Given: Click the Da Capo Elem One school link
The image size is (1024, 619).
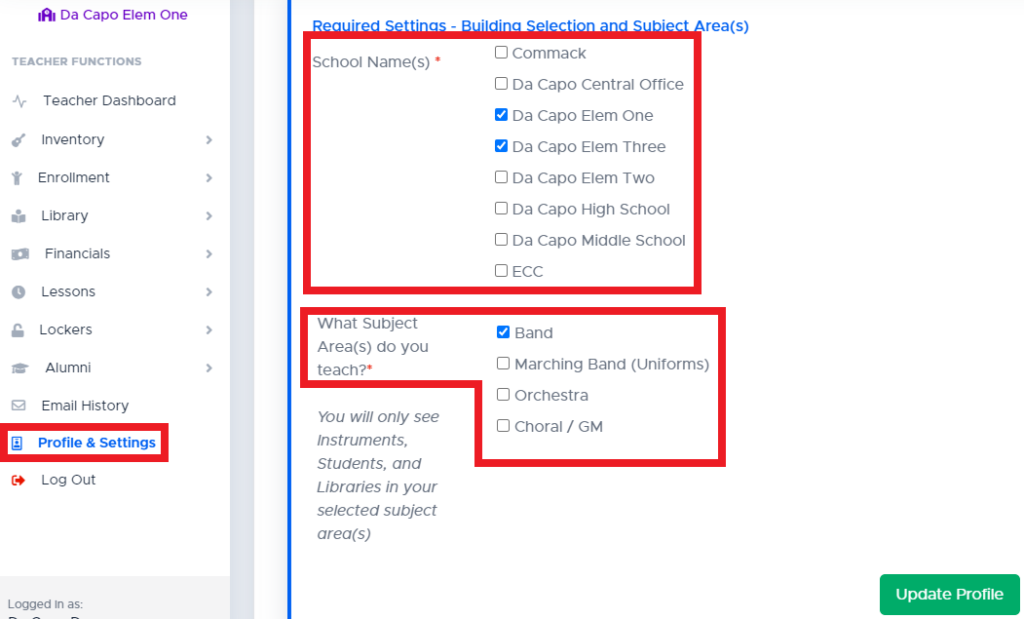Looking at the screenshot, I should point(123,16).
